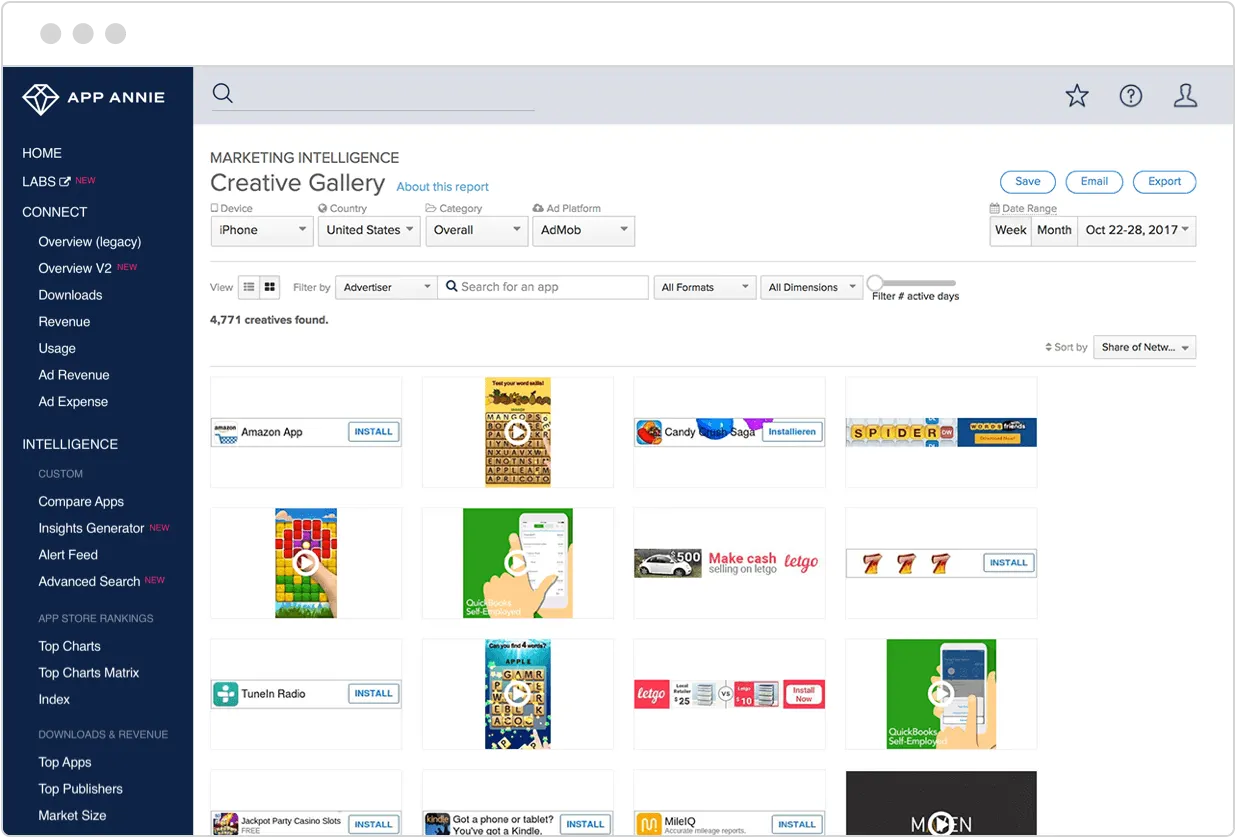This screenshot has height=838, width=1236.
Task: Click INSTALL on Amazon App ad
Action: [x=373, y=432]
